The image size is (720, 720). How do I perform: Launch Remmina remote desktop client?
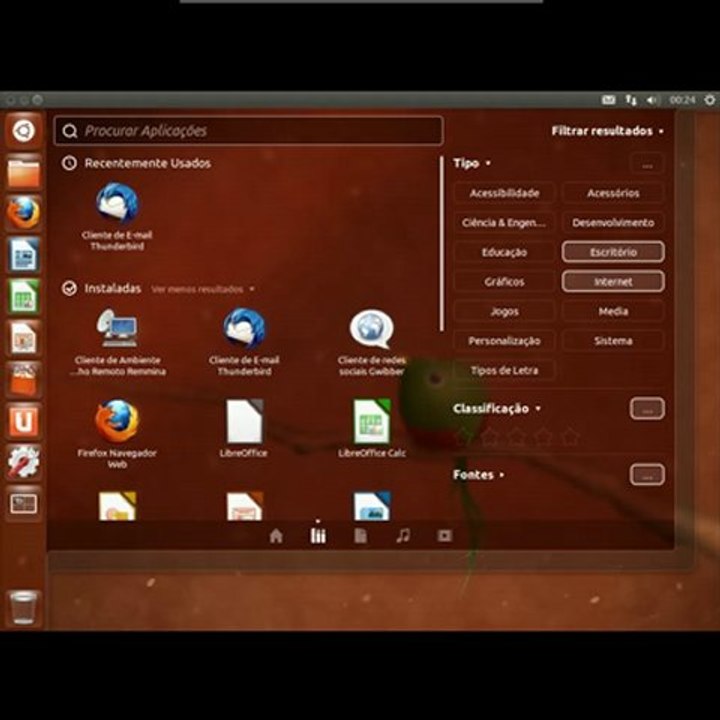[117, 342]
